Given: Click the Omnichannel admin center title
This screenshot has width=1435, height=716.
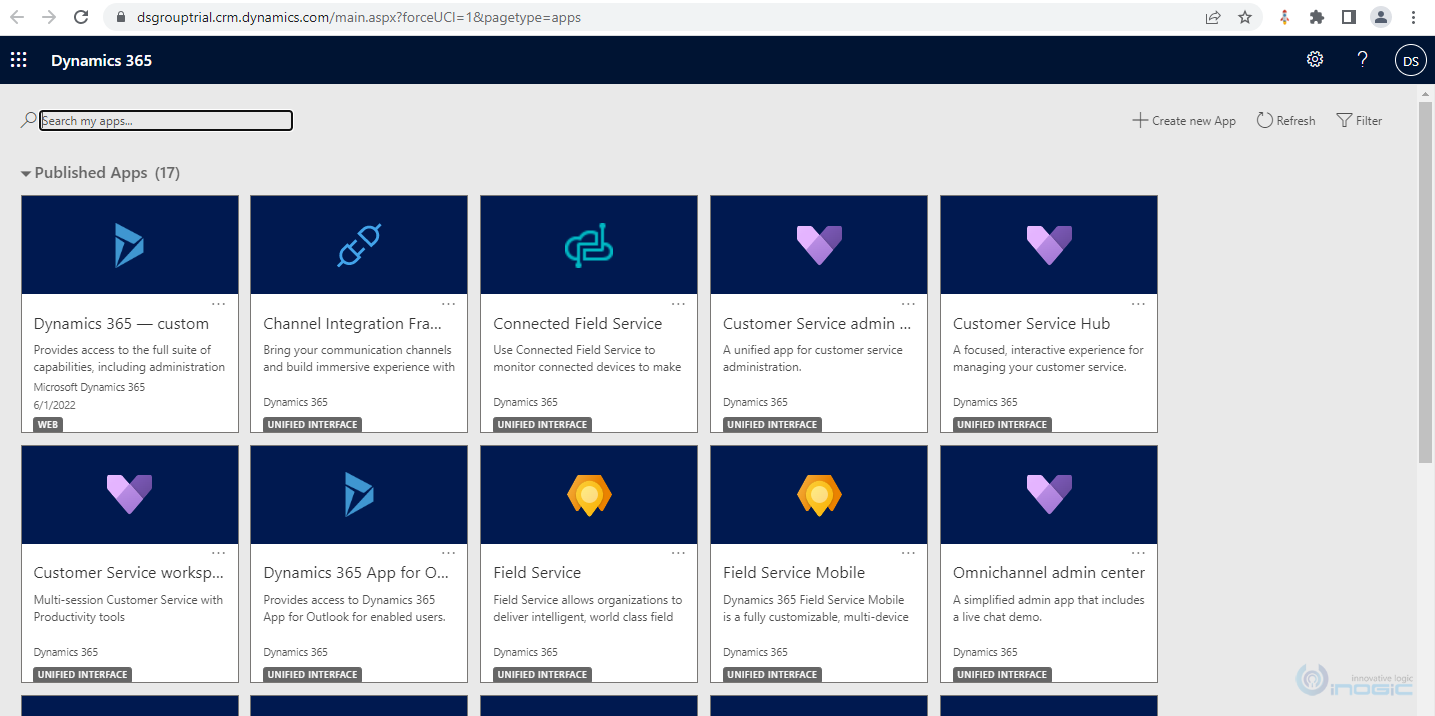Looking at the screenshot, I should [x=1049, y=573].
